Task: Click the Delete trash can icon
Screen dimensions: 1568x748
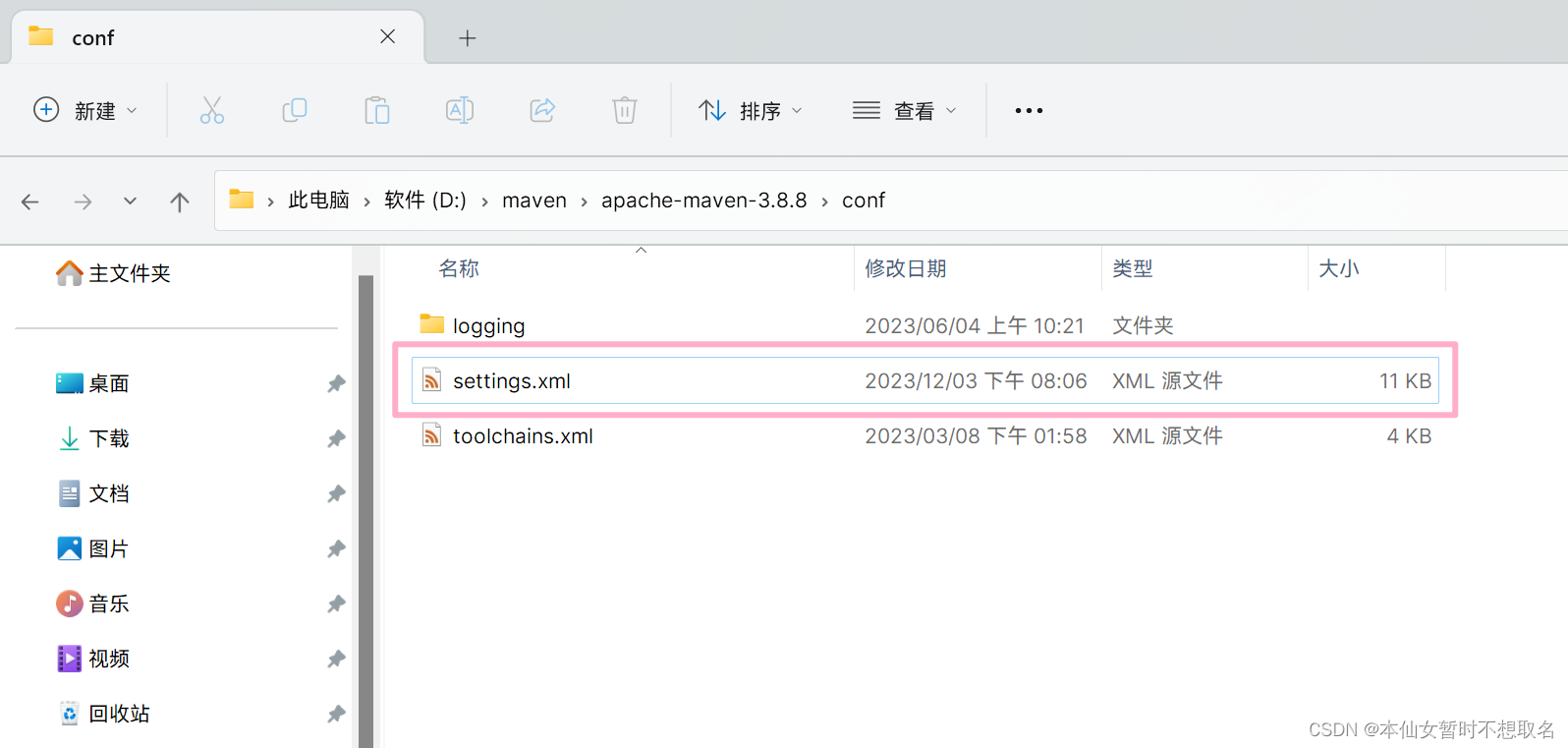Action: click(625, 110)
